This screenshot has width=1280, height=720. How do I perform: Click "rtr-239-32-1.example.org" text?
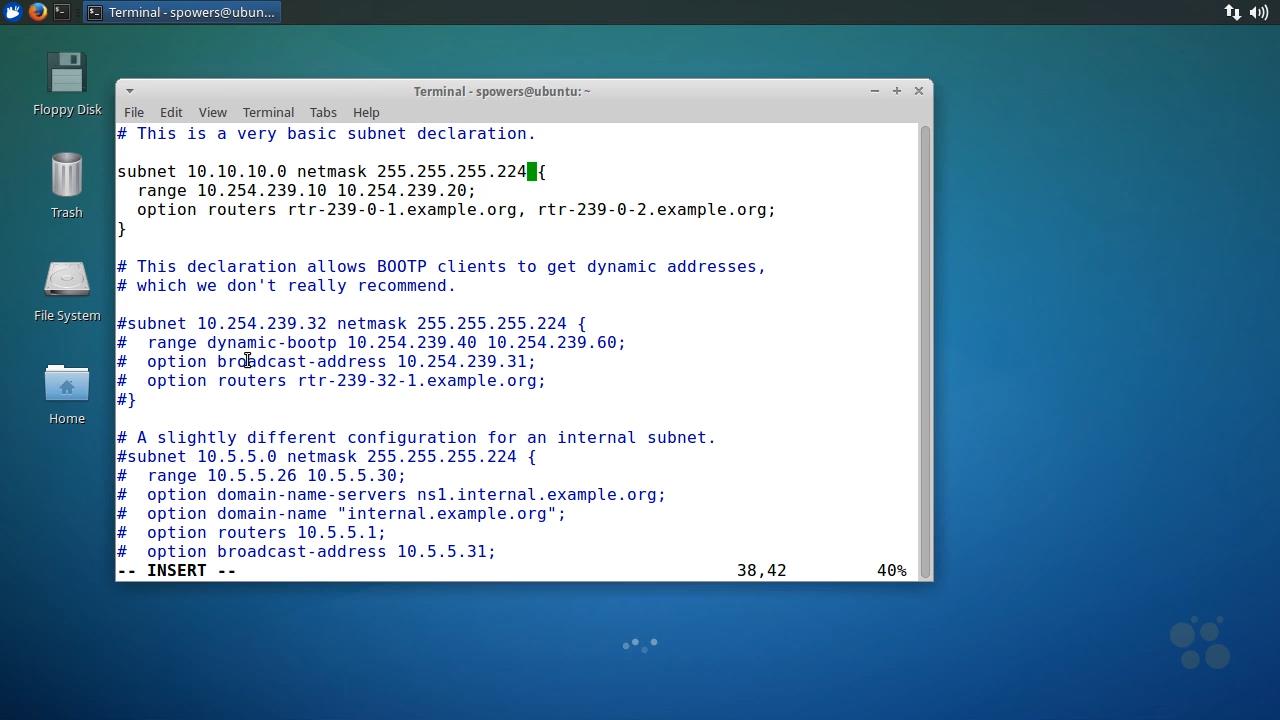pos(417,381)
